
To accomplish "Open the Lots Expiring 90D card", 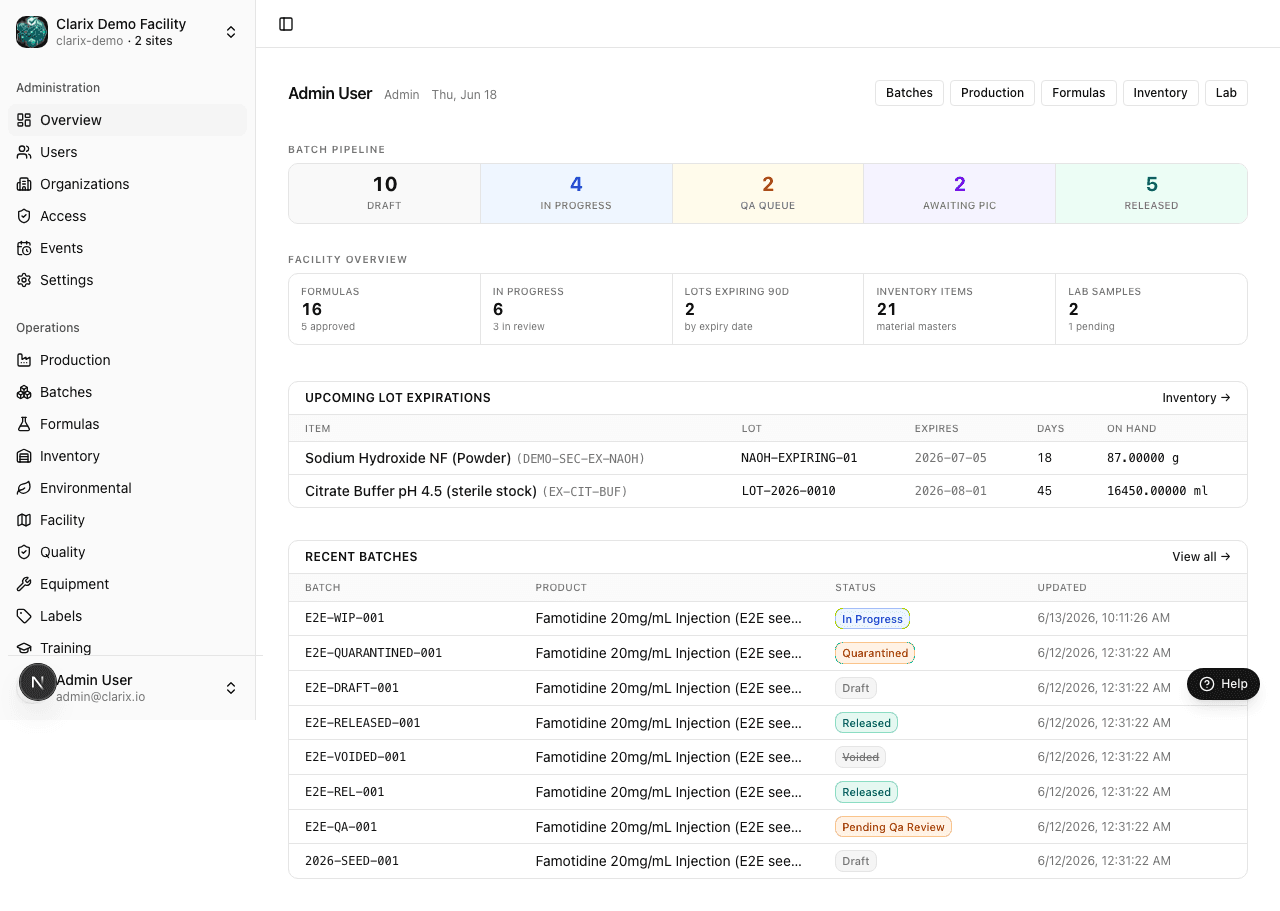I will point(768,309).
